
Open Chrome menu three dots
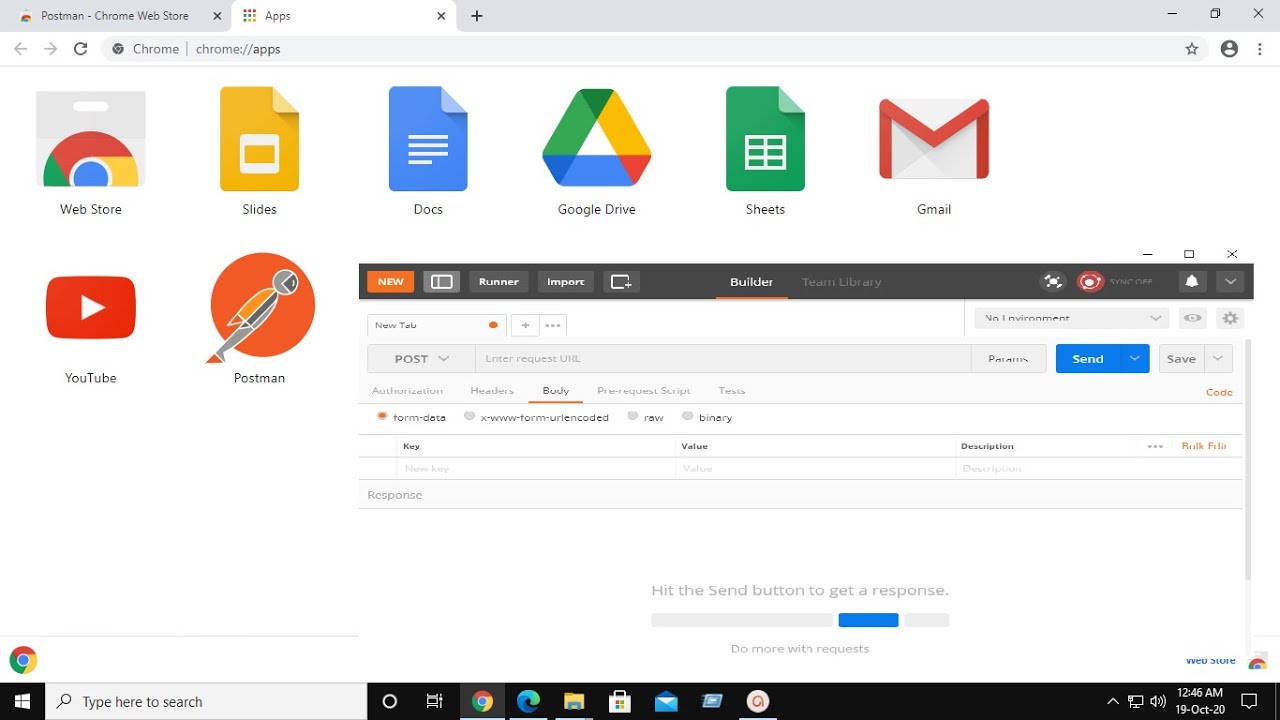coord(1261,48)
